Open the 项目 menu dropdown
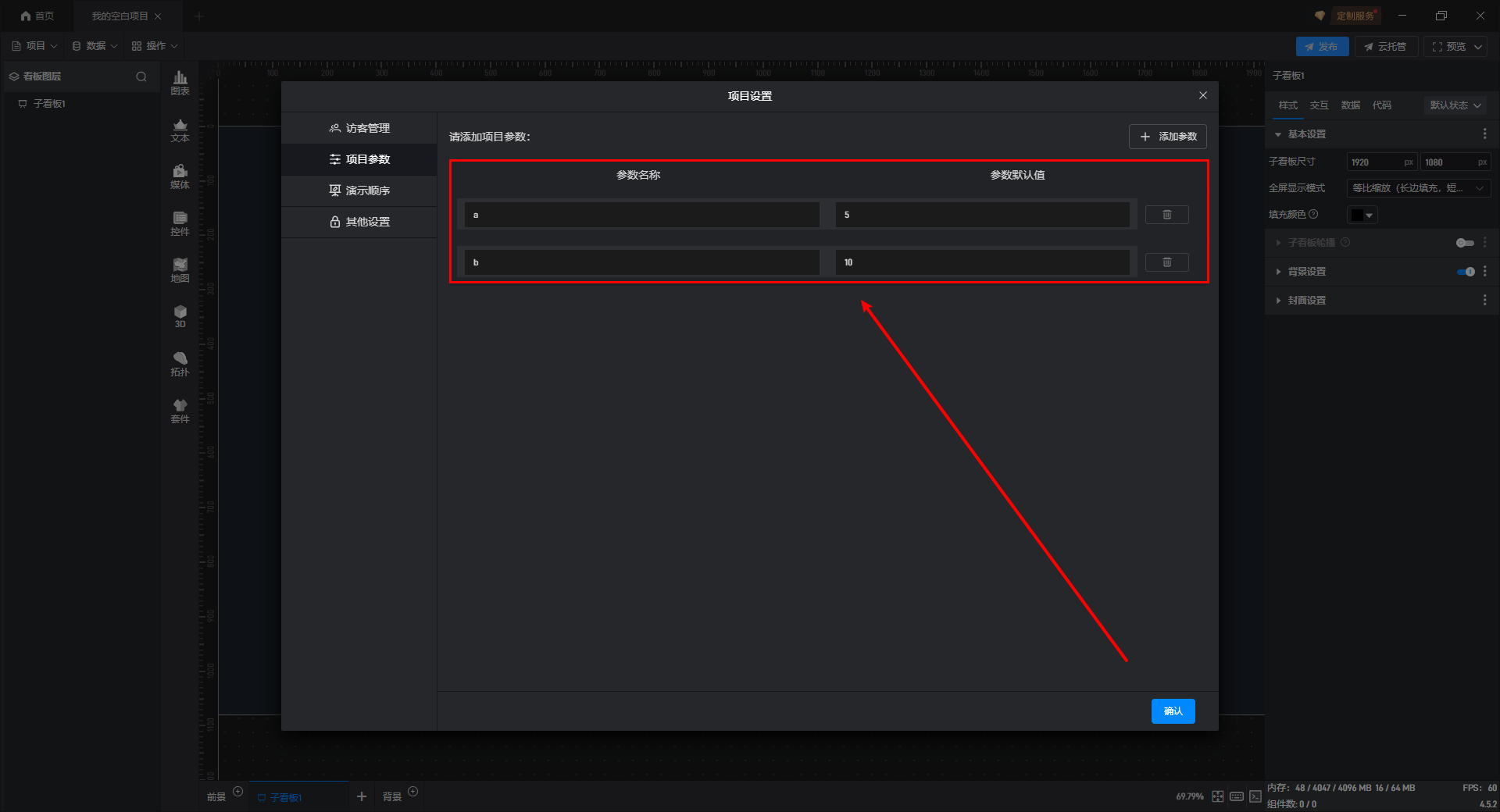1500x812 pixels. (x=34, y=46)
